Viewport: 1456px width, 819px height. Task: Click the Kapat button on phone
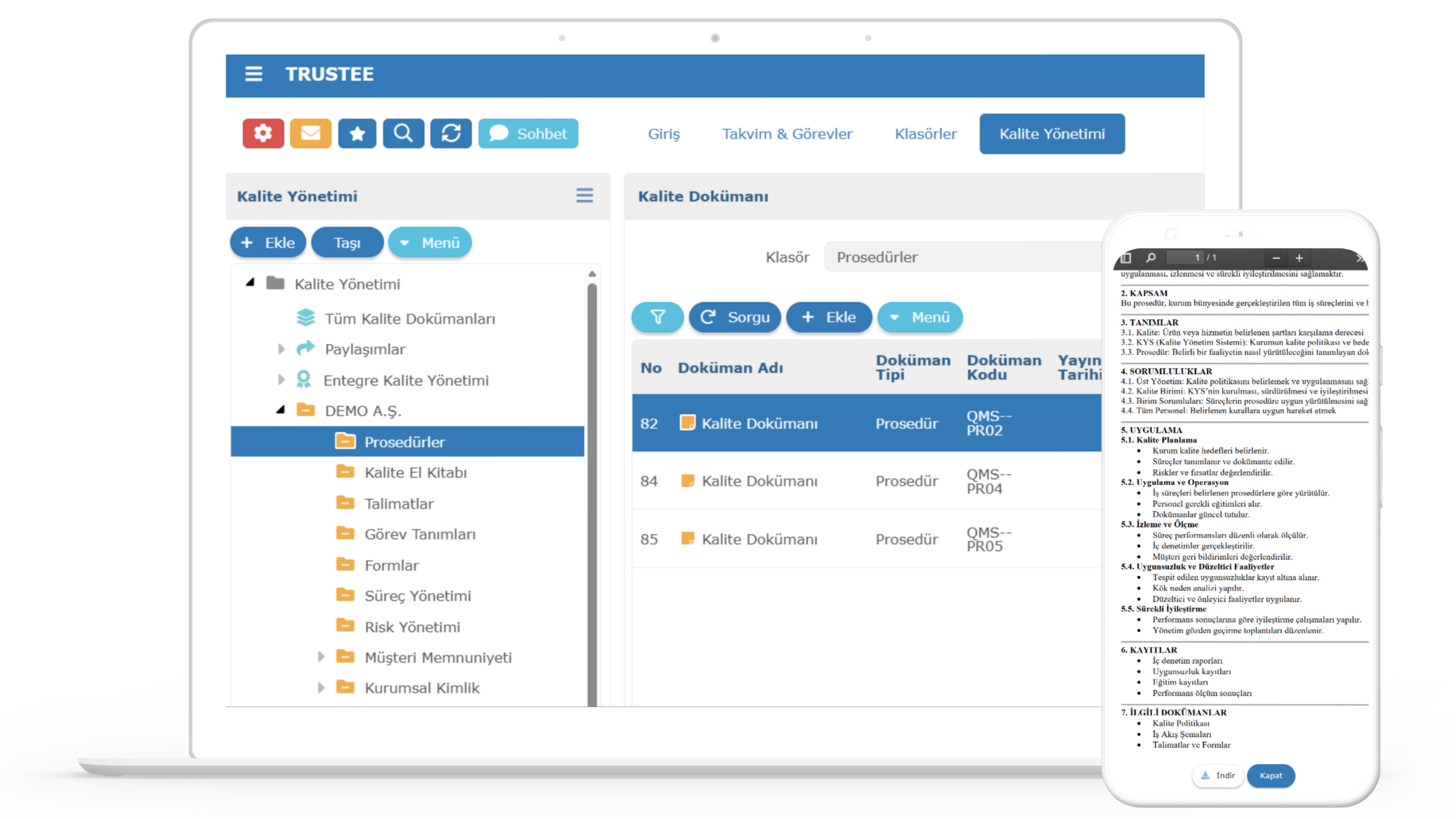1271,776
